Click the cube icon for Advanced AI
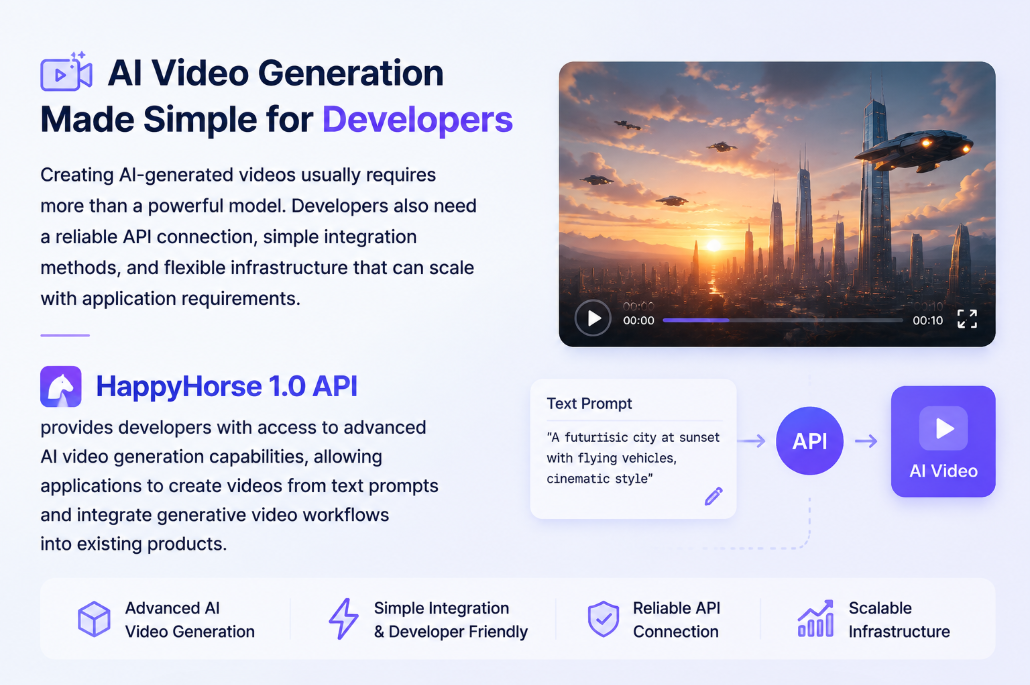The height and width of the screenshot is (685, 1030). tap(94, 619)
